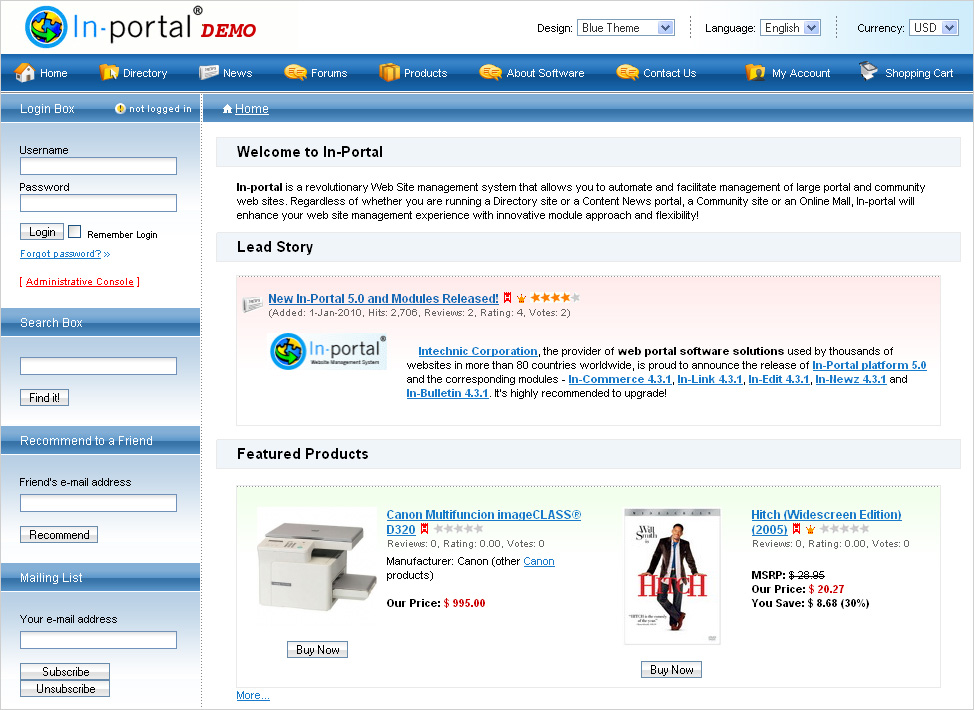Image resolution: width=974 pixels, height=710 pixels.
Task: Open the In-Link 4.3.1 link
Action: (x=710, y=379)
